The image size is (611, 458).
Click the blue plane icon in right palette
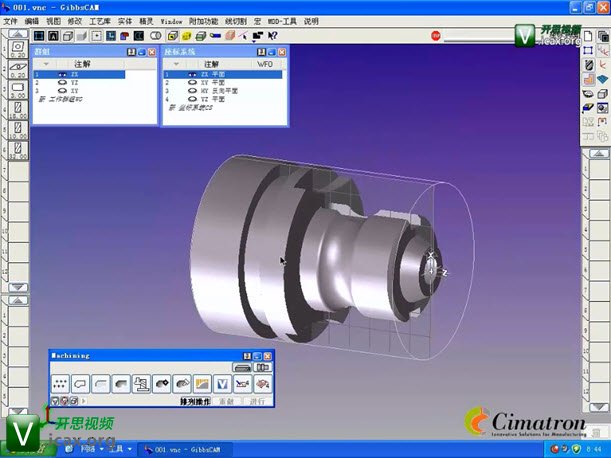point(602,80)
